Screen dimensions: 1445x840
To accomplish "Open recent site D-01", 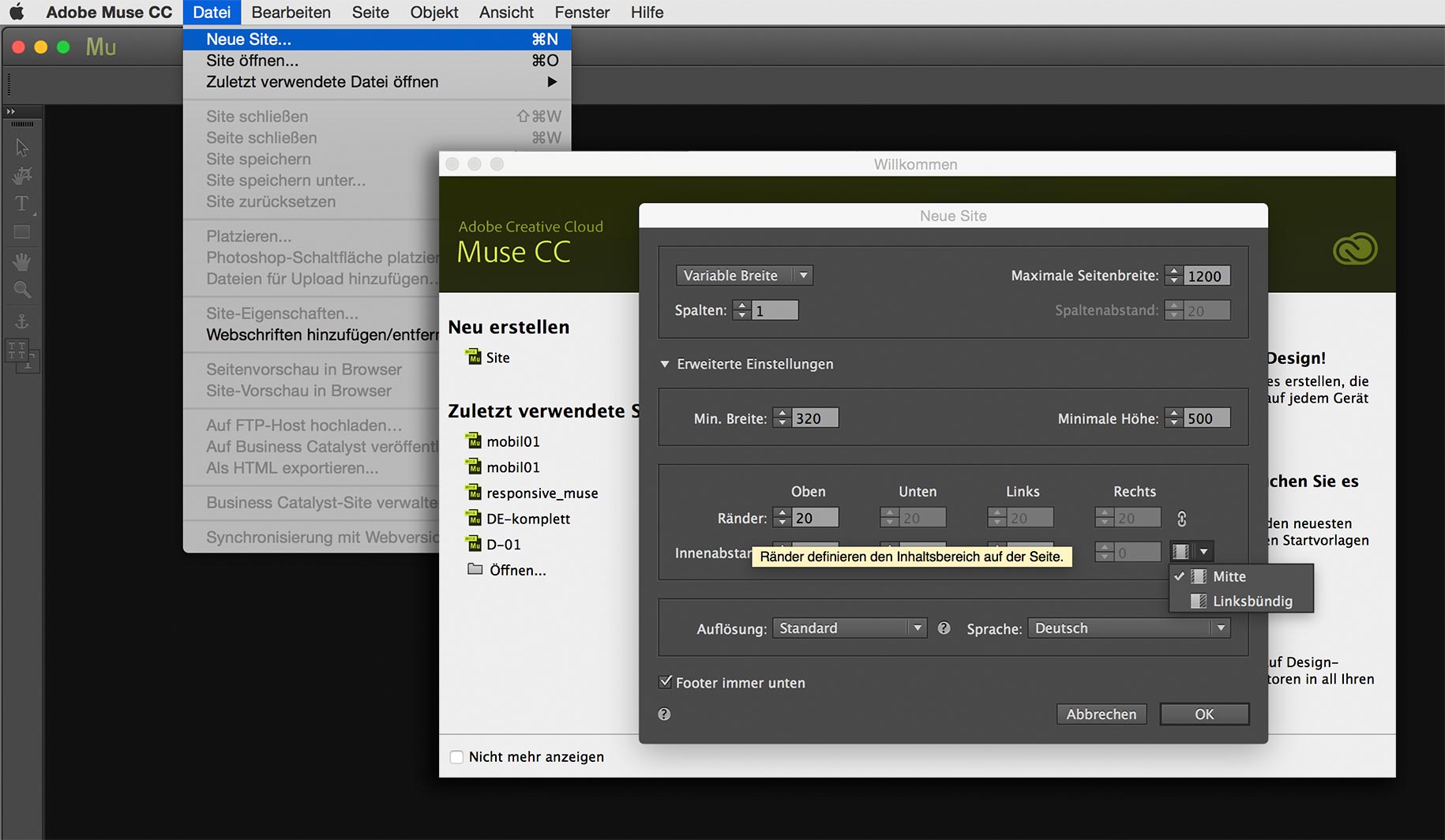I will click(x=503, y=545).
